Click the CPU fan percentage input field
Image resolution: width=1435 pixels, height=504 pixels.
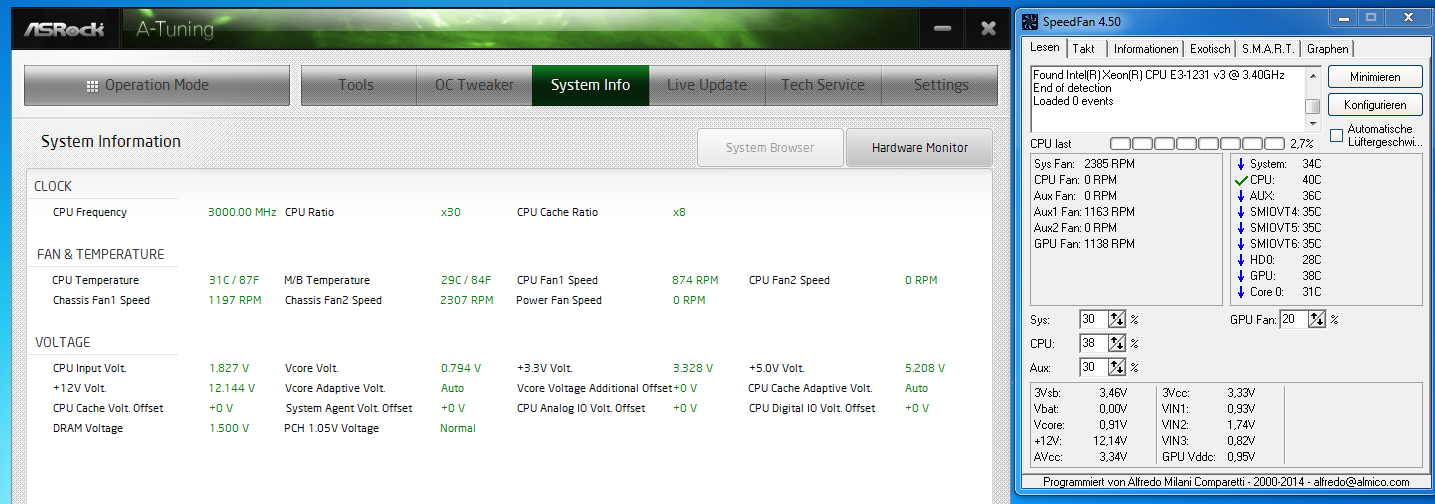pyautogui.click(x=1094, y=344)
